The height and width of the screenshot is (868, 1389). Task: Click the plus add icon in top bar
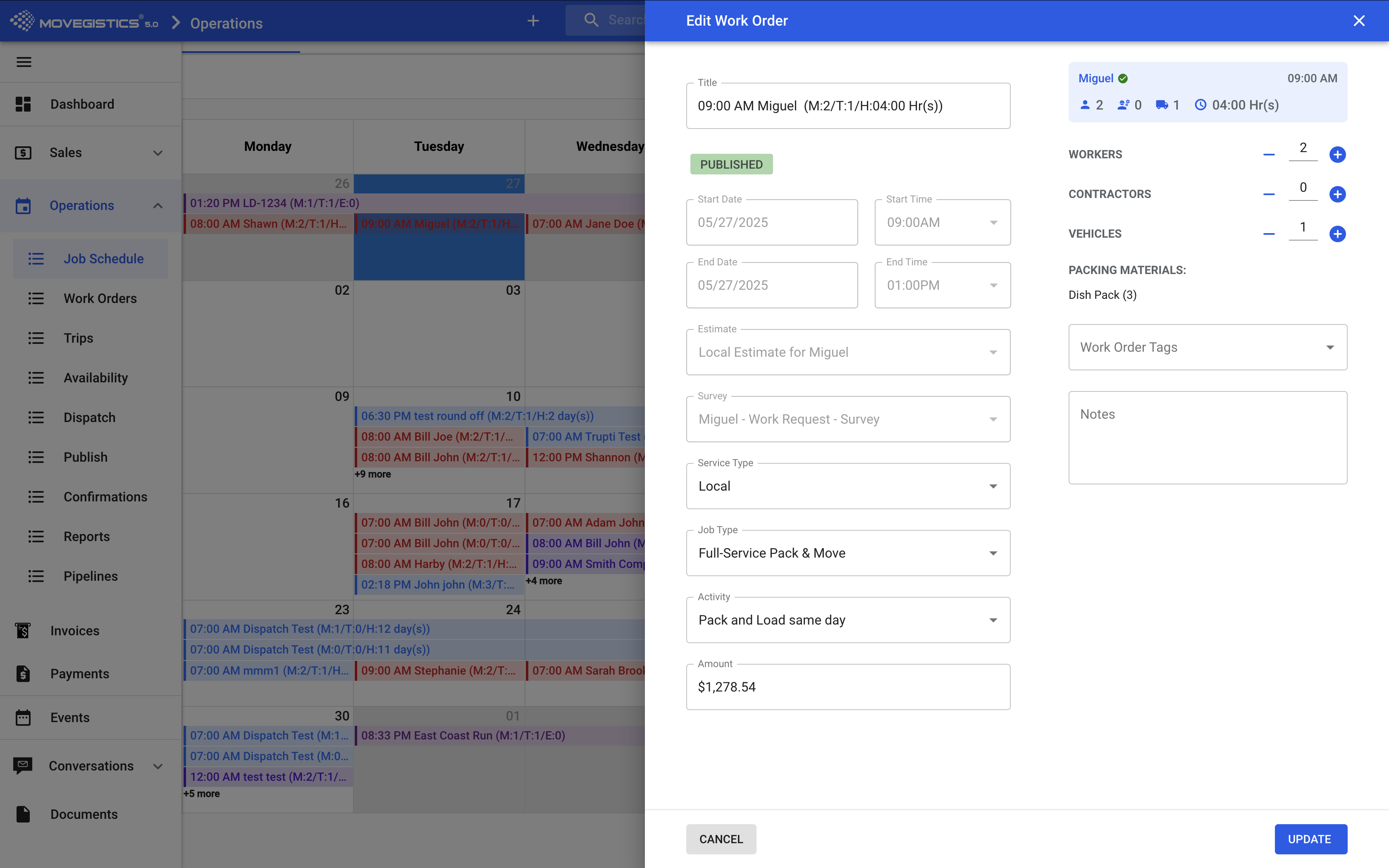(x=532, y=21)
